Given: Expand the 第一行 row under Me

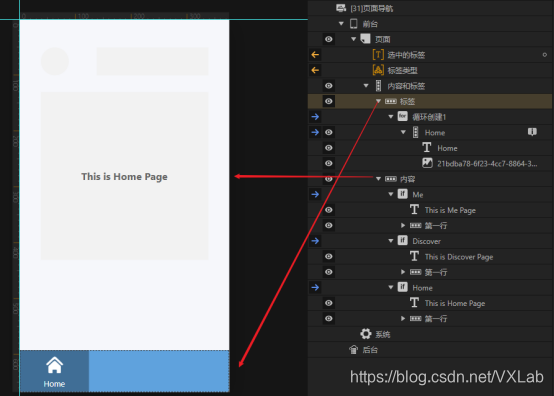Looking at the screenshot, I should click(x=403, y=225).
